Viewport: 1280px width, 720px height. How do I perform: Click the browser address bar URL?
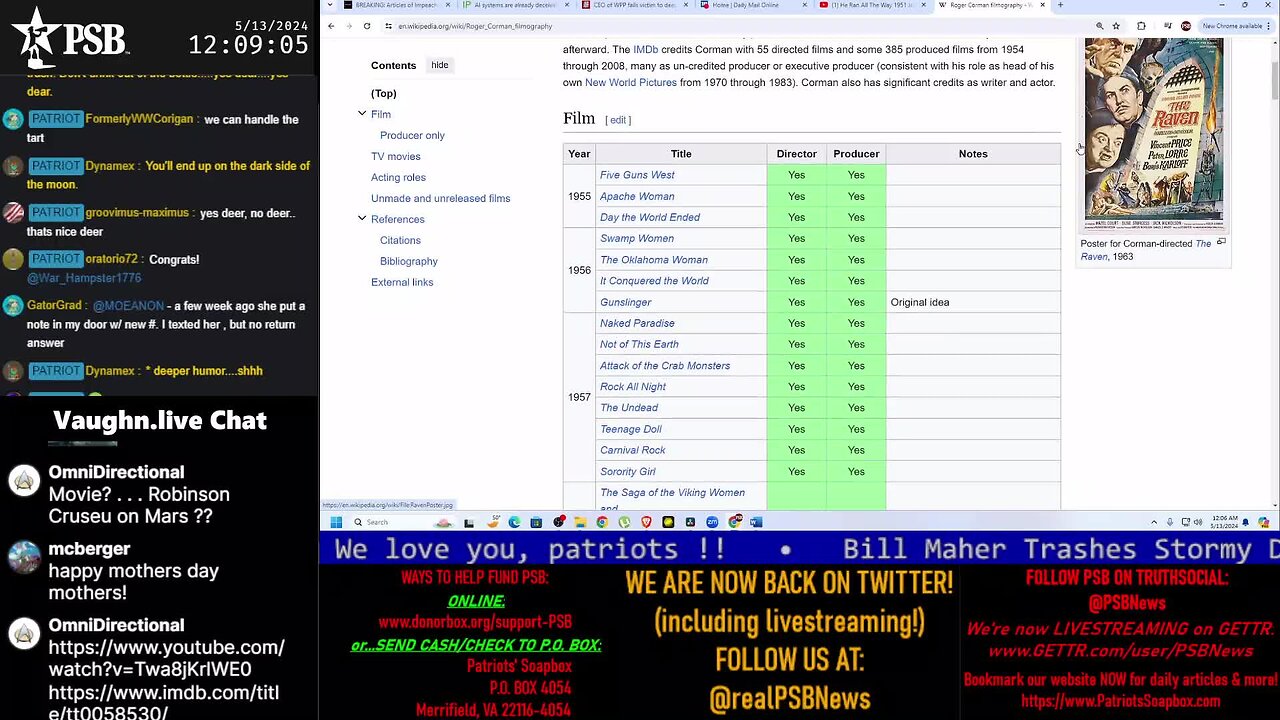tap(475, 26)
